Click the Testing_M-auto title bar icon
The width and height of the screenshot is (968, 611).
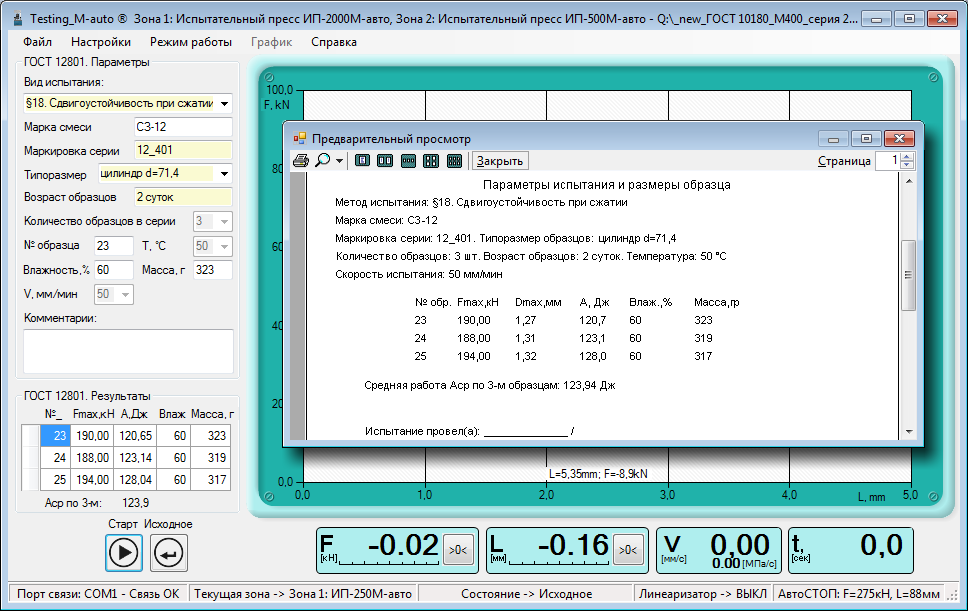pyautogui.click(x=18, y=19)
